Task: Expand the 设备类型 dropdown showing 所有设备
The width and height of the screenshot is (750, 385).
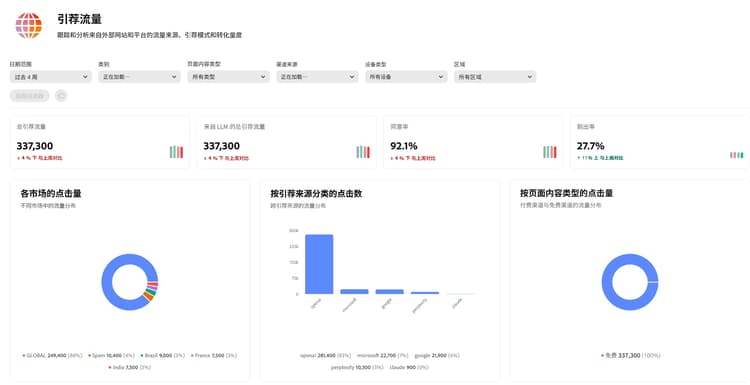Action: [406, 77]
